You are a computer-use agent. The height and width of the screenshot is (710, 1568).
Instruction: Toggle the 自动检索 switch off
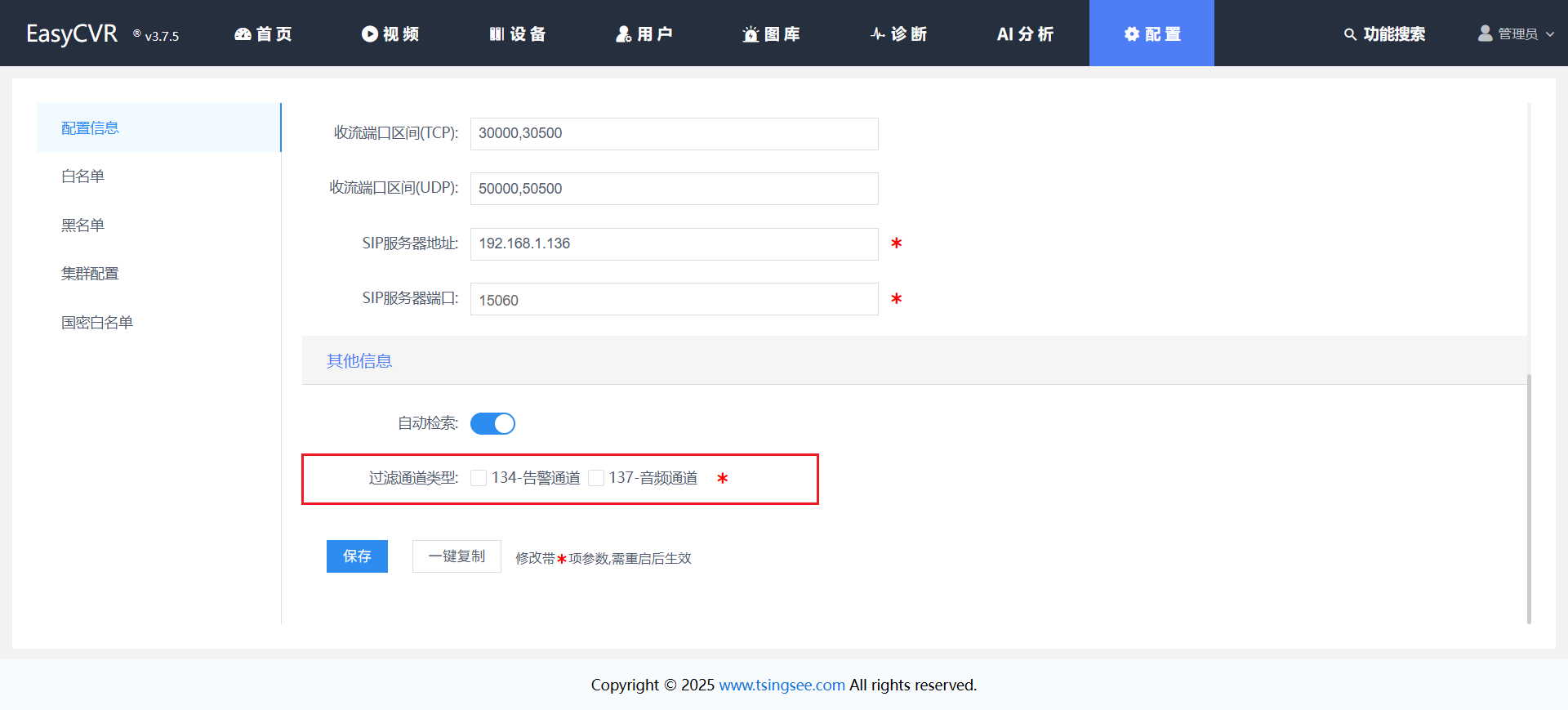coord(492,423)
